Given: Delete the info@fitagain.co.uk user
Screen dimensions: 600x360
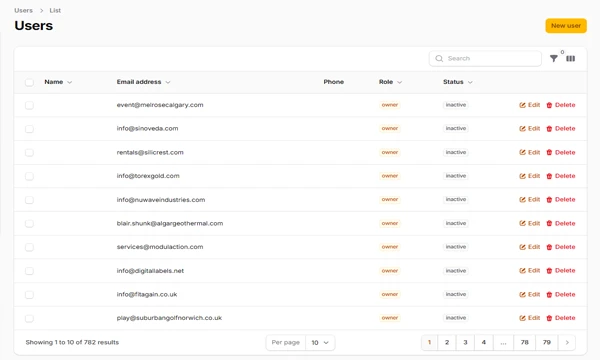Looking at the screenshot, I should pos(561,294).
